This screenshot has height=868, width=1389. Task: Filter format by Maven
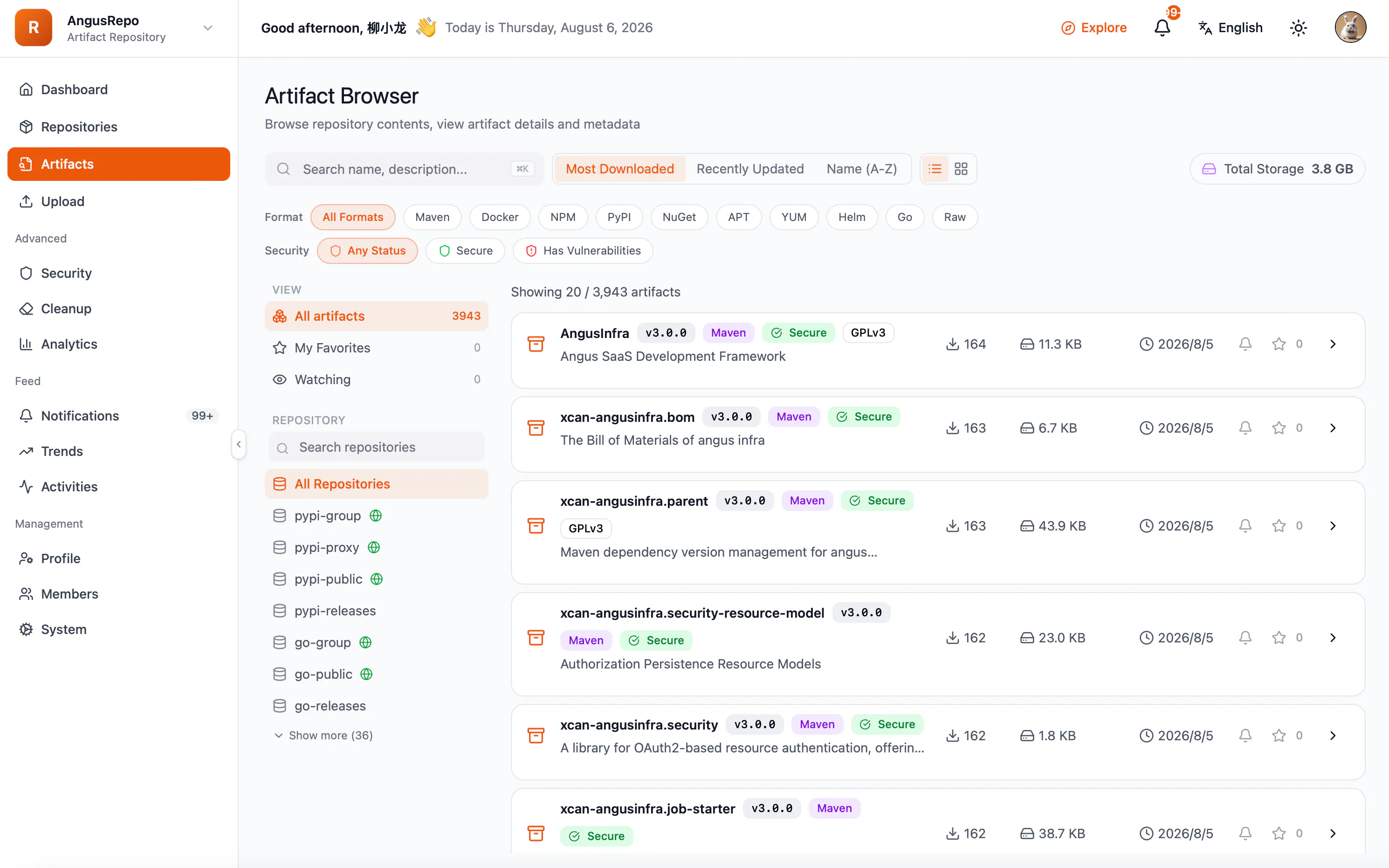(432, 217)
